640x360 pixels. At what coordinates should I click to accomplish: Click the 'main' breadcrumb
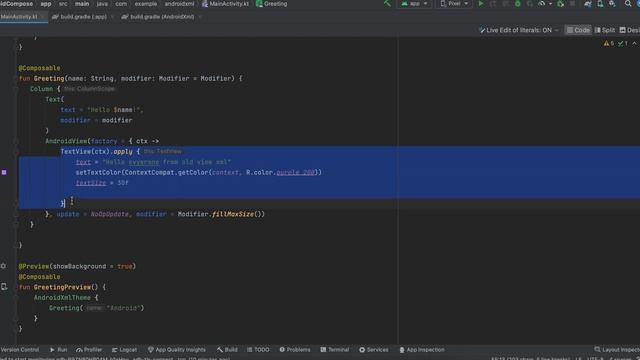82,4
